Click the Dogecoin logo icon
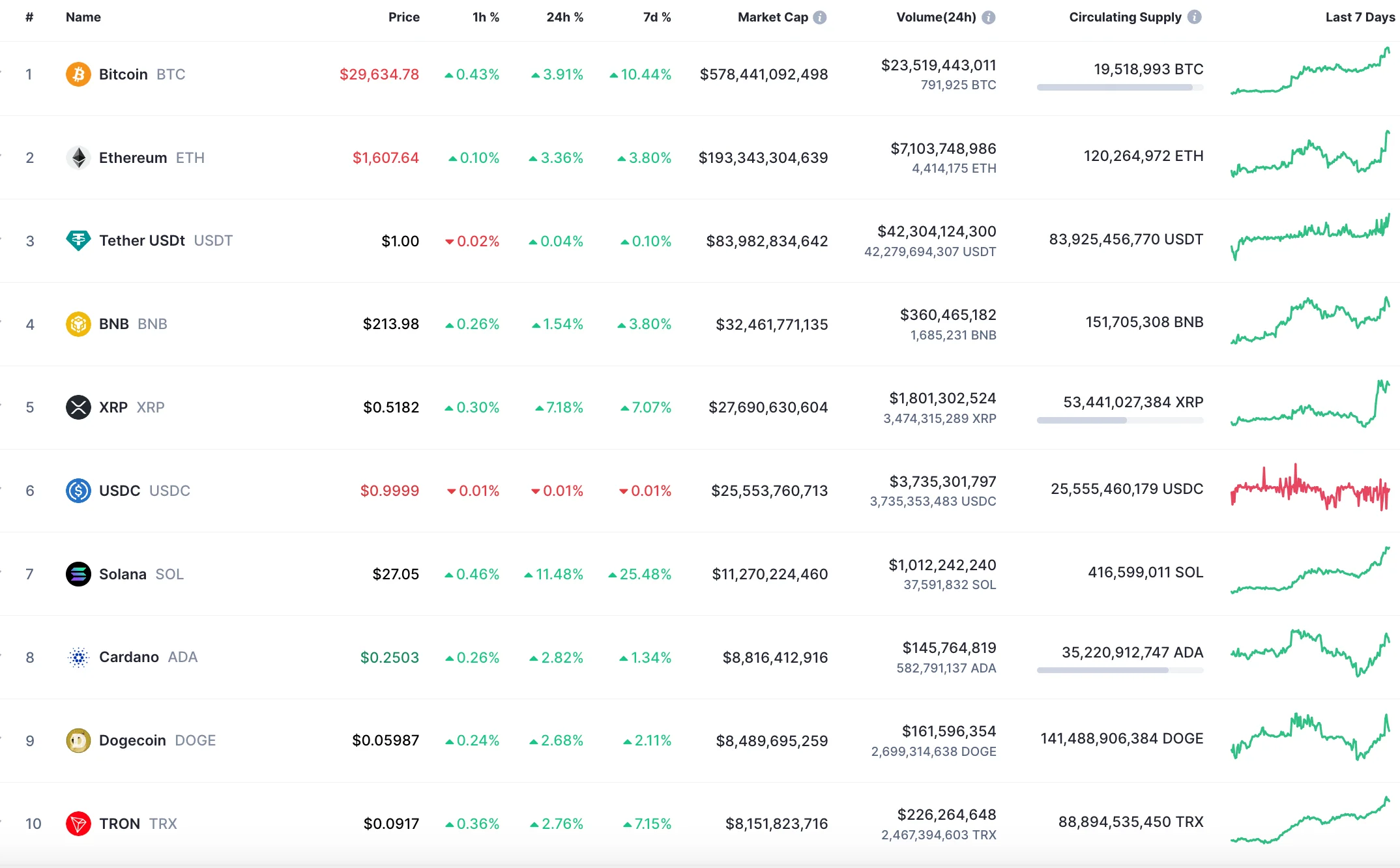This screenshot has width=1400, height=868. coord(78,740)
